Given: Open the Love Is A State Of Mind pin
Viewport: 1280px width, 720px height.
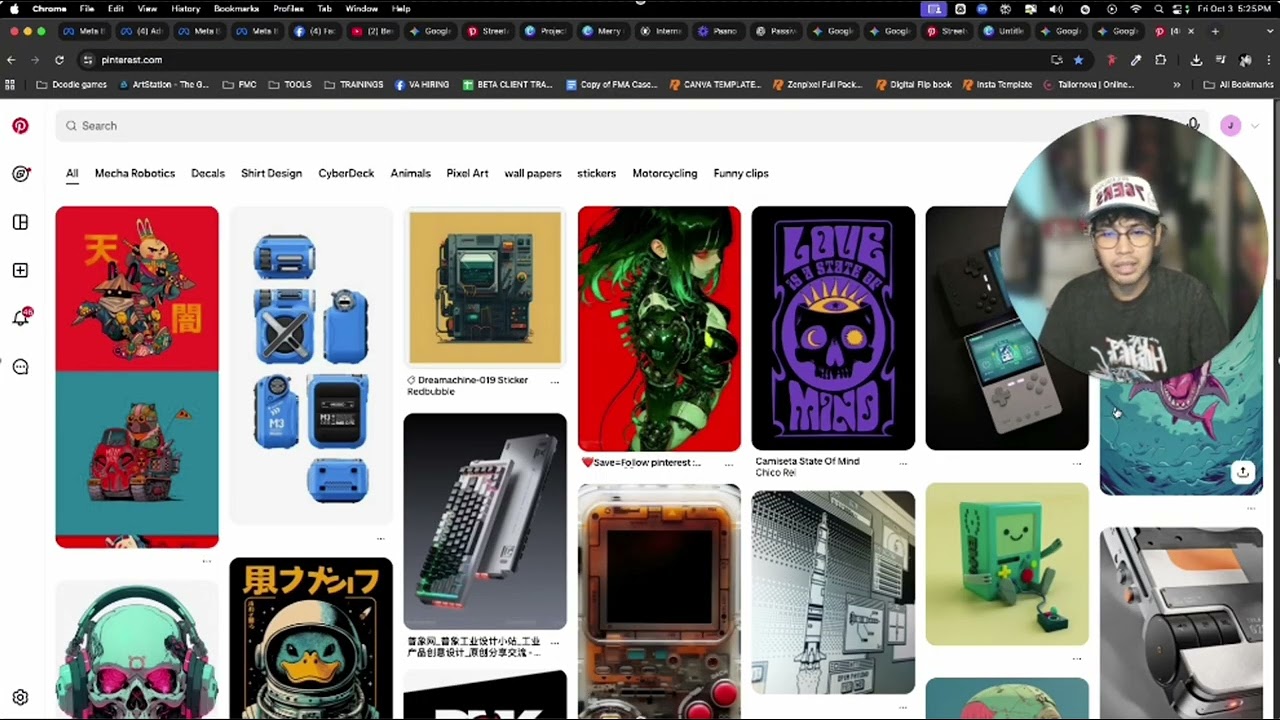Looking at the screenshot, I should pos(833,328).
